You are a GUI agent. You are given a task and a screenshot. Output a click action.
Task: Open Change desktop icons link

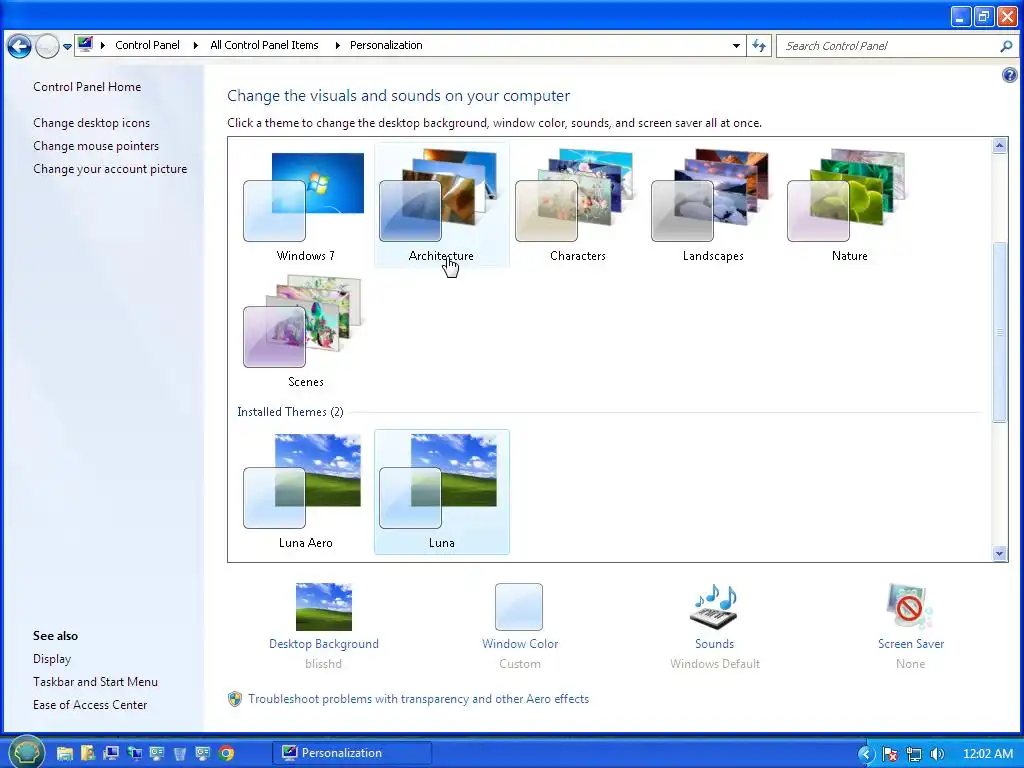(x=91, y=123)
